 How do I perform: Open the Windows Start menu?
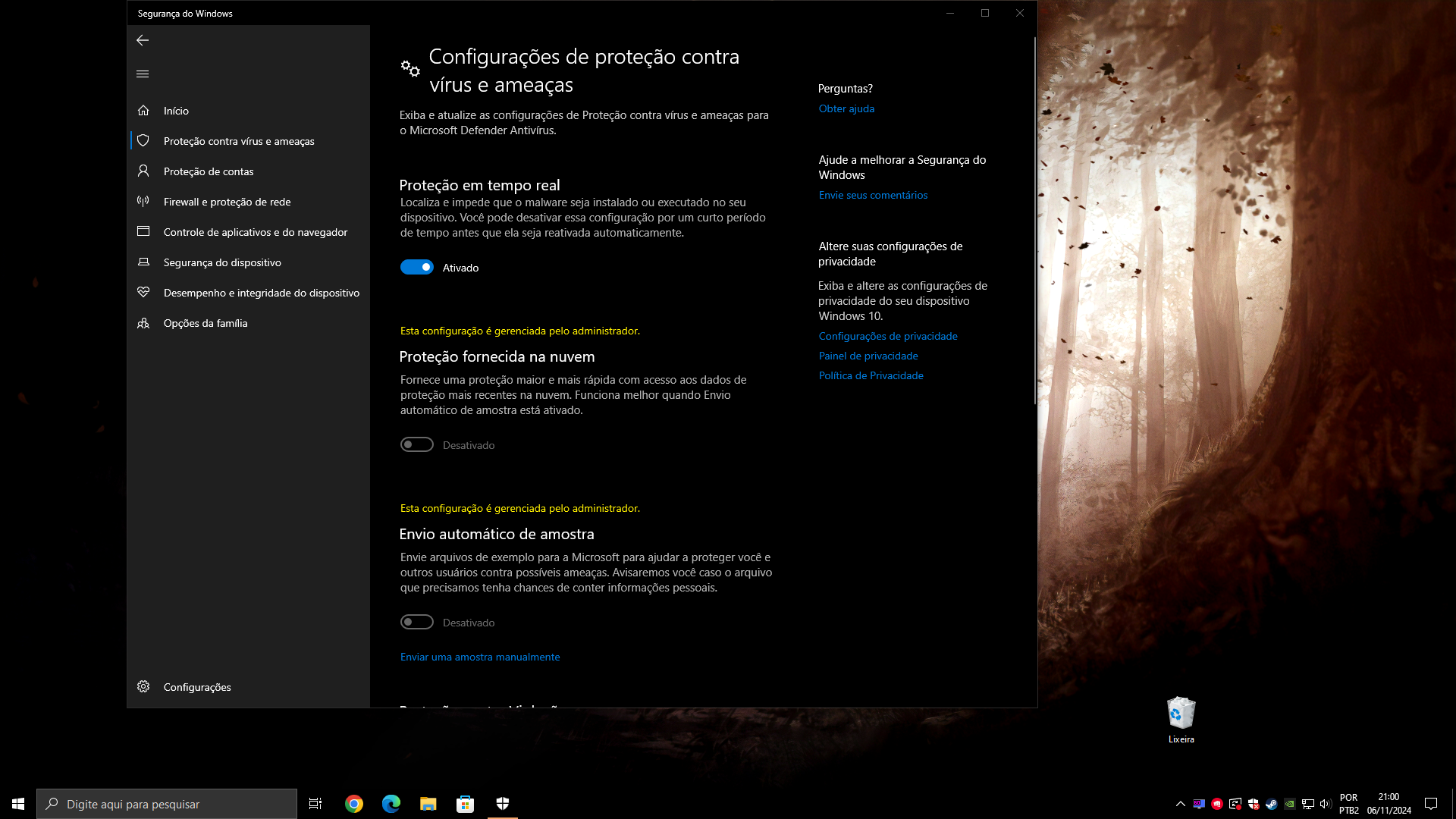click(x=18, y=804)
